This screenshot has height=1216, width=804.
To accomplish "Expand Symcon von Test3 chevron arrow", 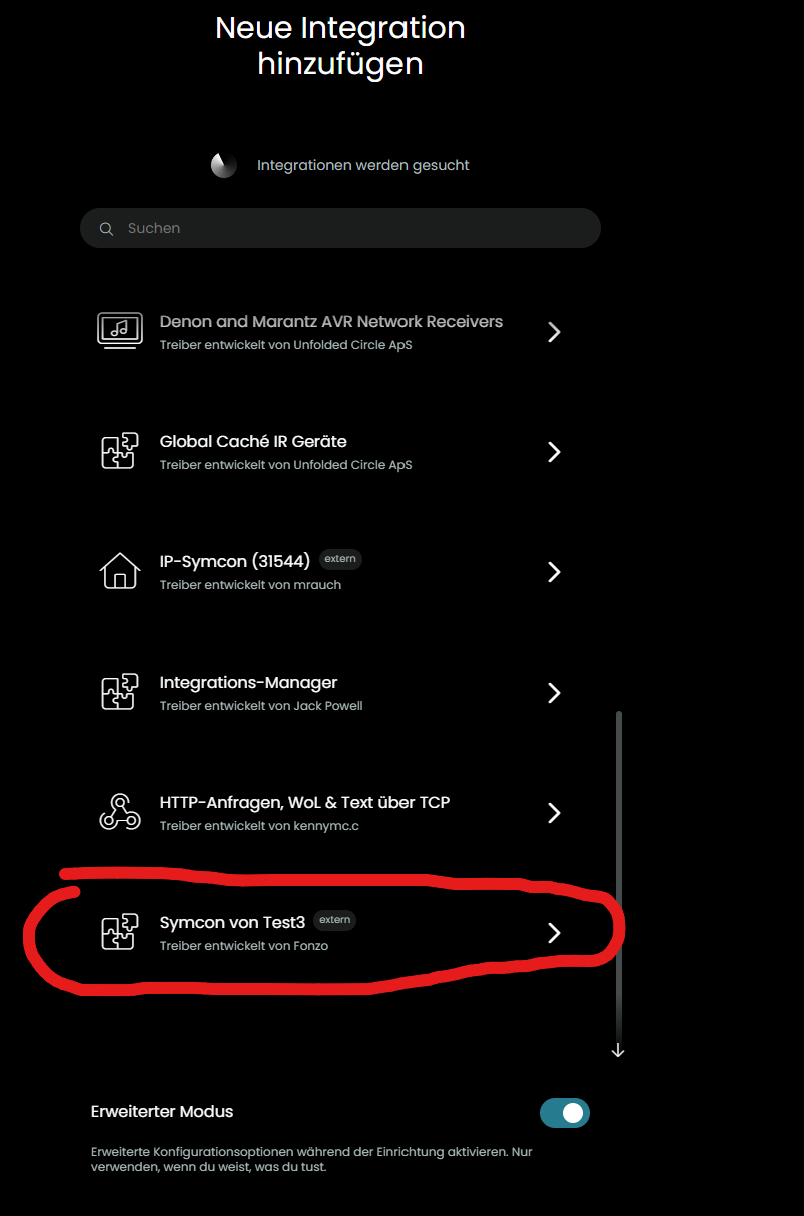I will [554, 933].
